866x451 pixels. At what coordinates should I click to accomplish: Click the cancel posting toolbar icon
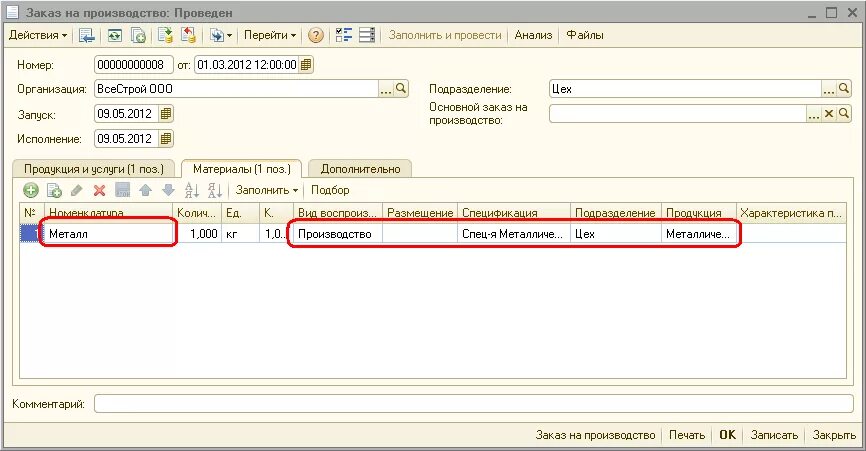(x=188, y=35)
